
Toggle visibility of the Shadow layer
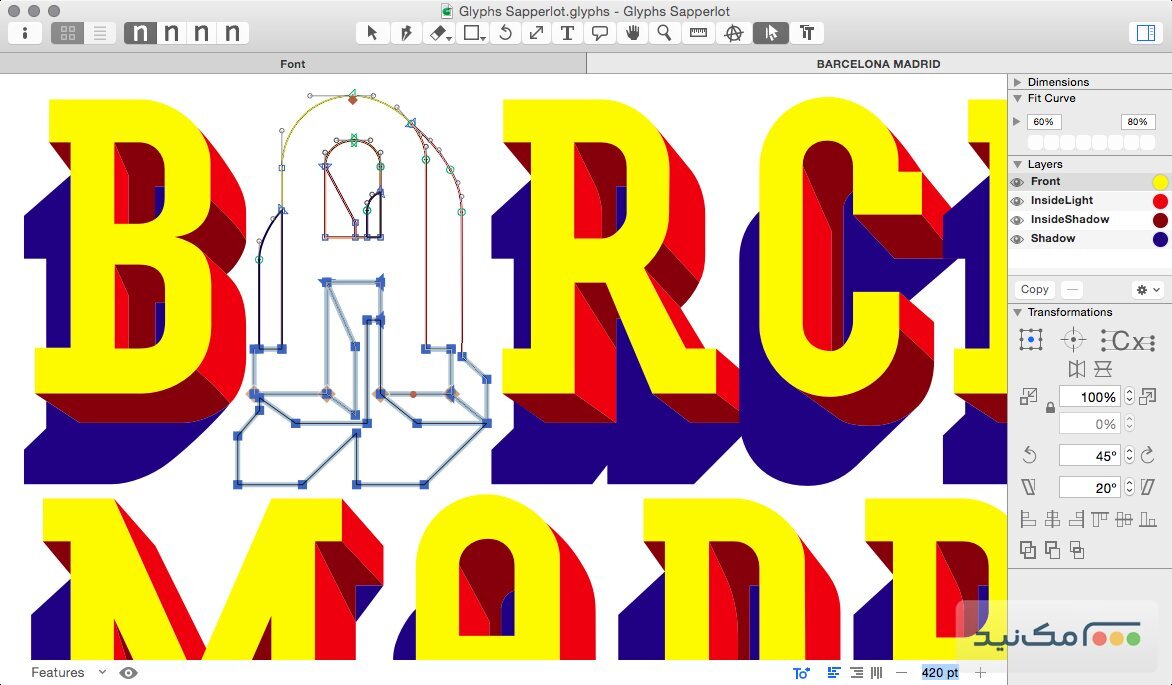pyautogui.click(x=1017, y=239)
